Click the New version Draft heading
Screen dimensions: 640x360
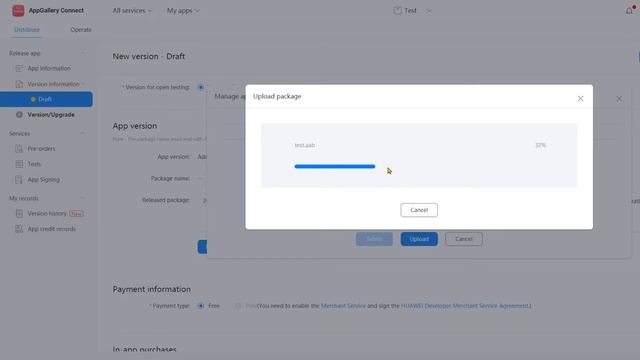pyautogui.click(x=149, y=56)
